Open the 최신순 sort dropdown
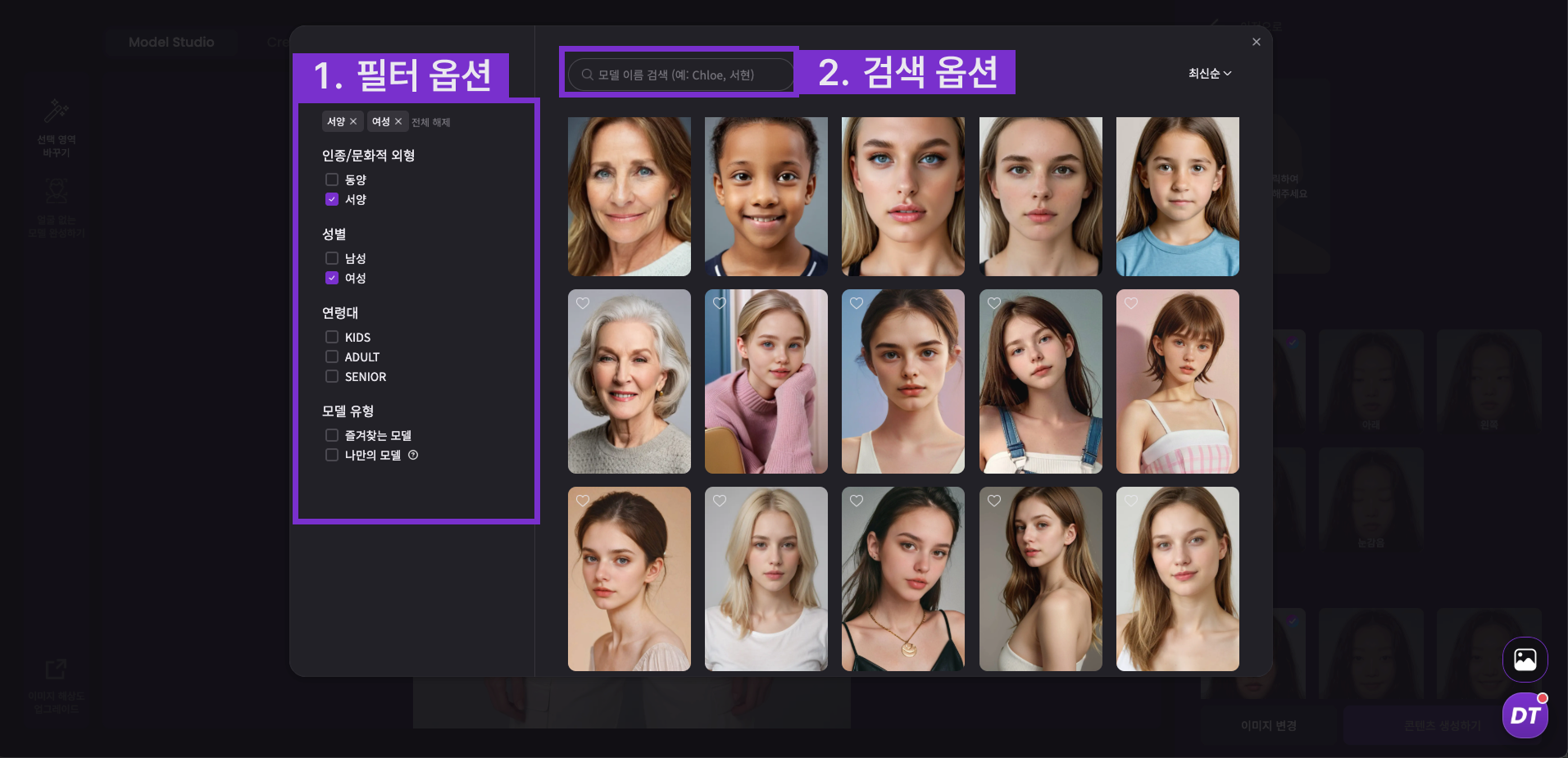This screenshot has width=1568, height=758. (x=1210, y=74)
